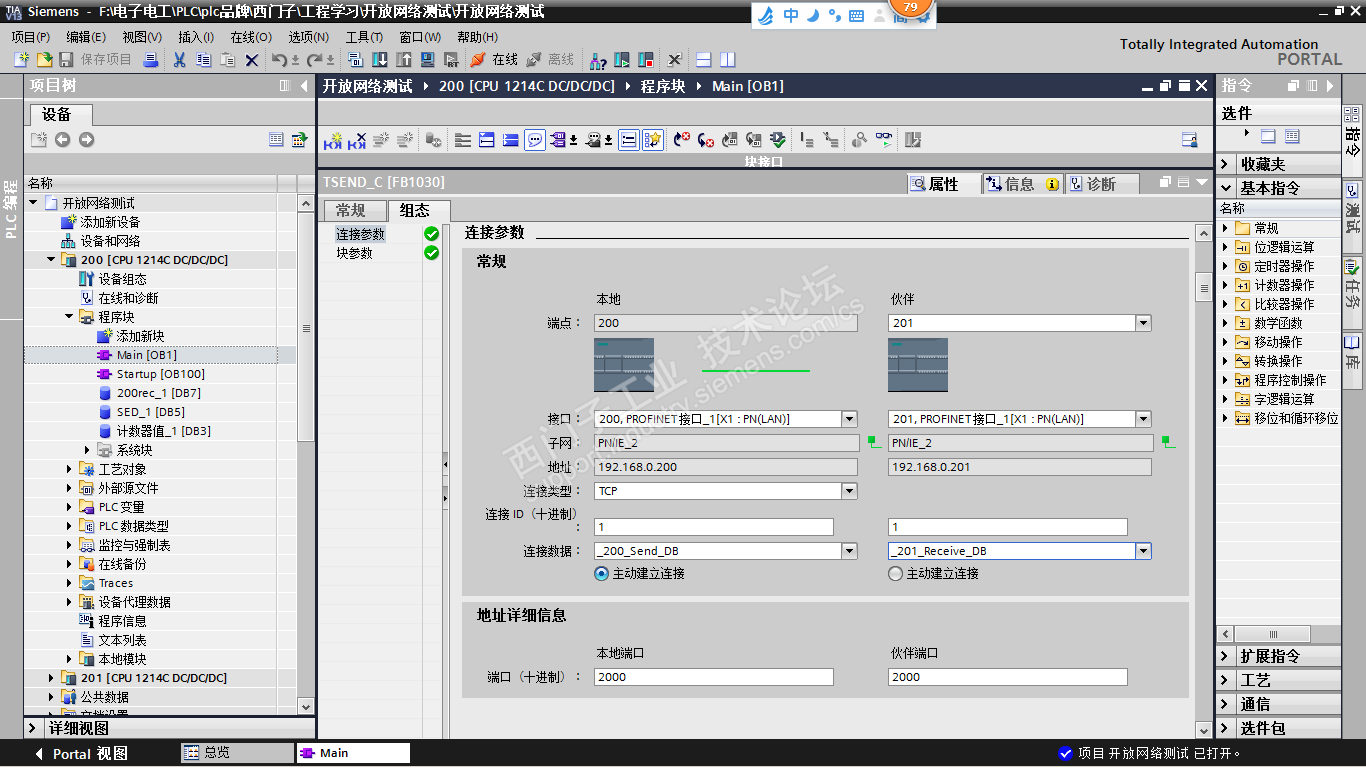
Task: Click the horizontal scrollbar in instructions panel
Action: (x=1274, y=635)
